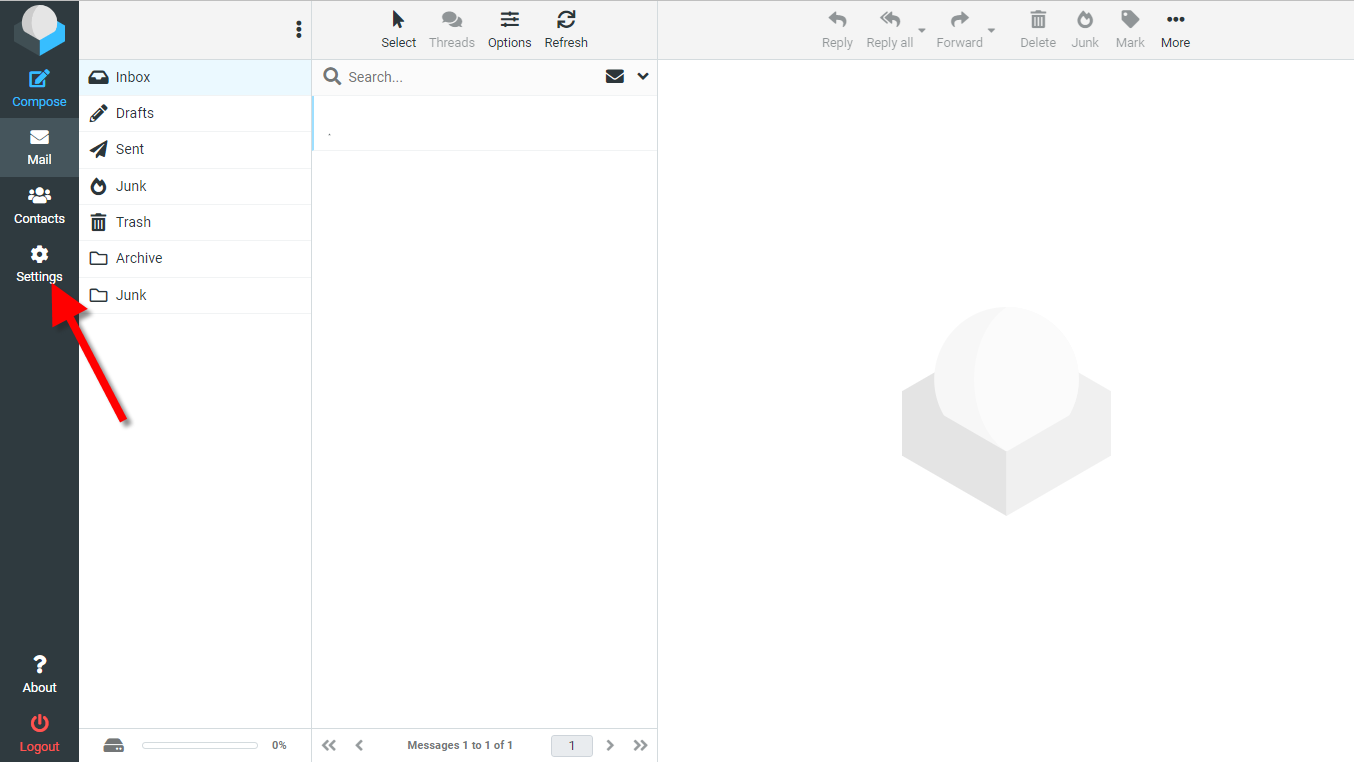Mark message as Junk in toolbar
This screenshot has height=762, width=1354.
(x=1085, y=30)
